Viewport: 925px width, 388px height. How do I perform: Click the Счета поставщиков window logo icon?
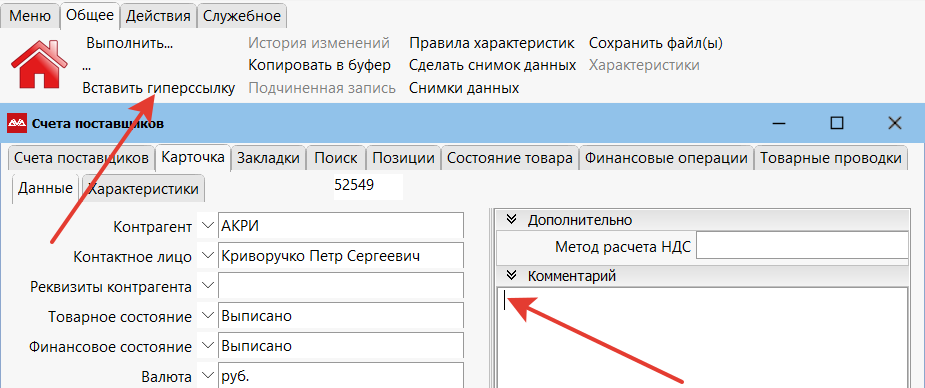tap(17, 123)
